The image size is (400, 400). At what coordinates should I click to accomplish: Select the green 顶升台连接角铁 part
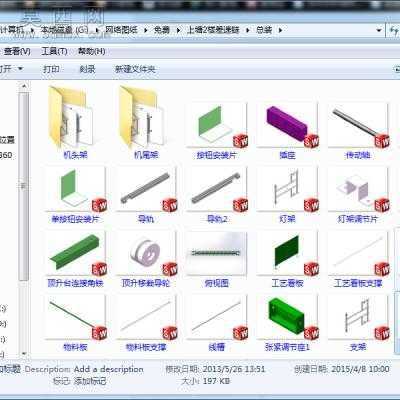[75, 259]
